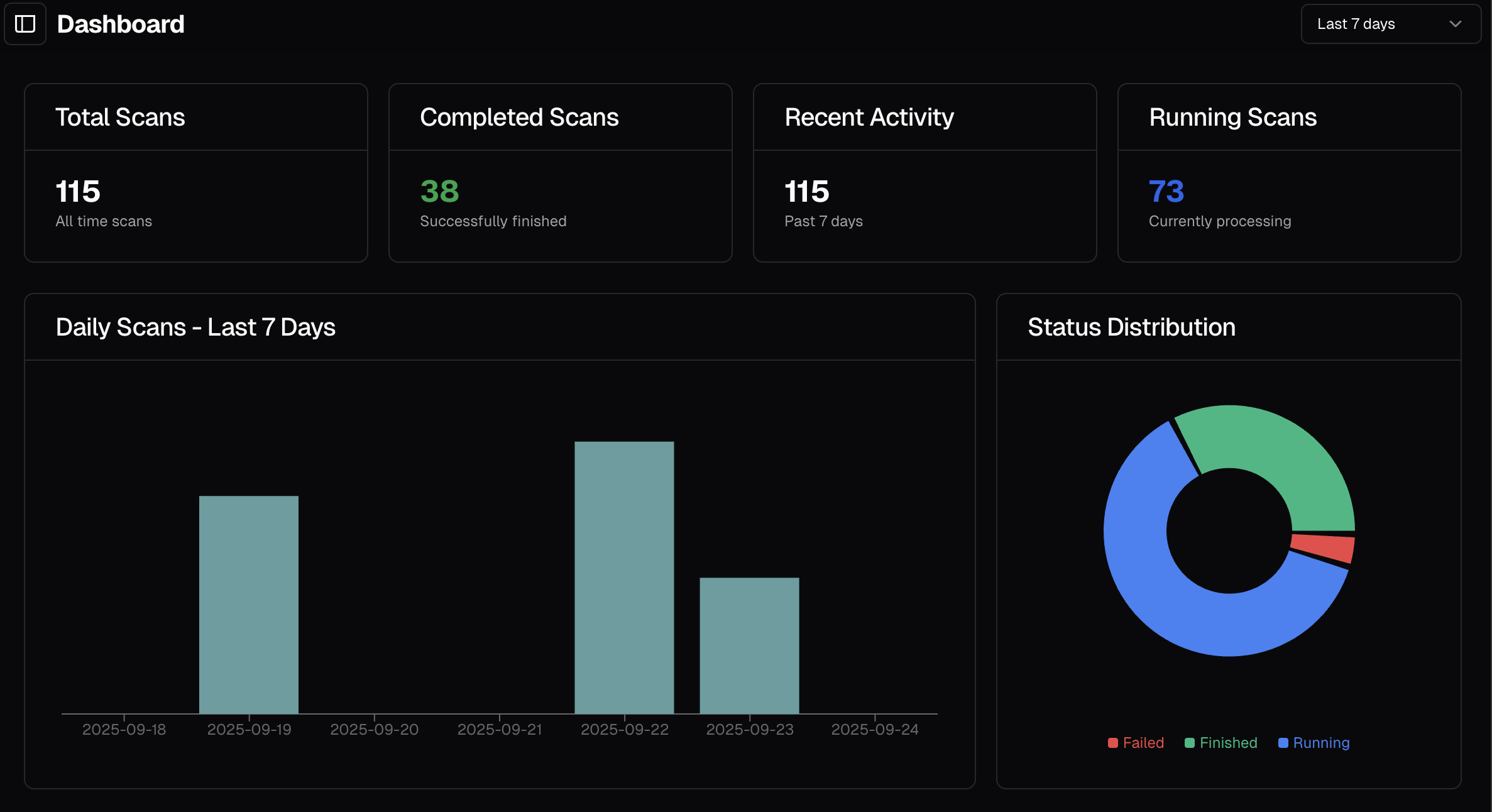Click the green Finished legend square
1492x812 pixels.
click(1189, 743)
